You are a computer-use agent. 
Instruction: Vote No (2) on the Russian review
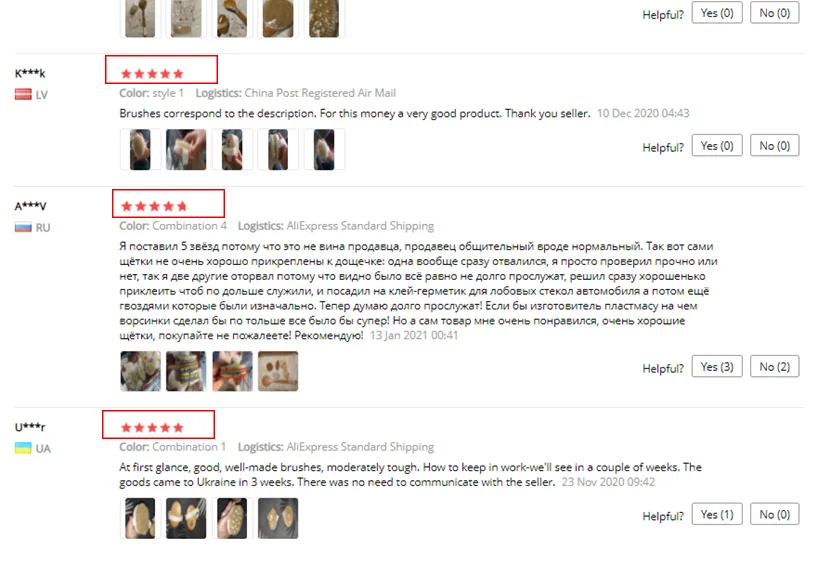775,367
